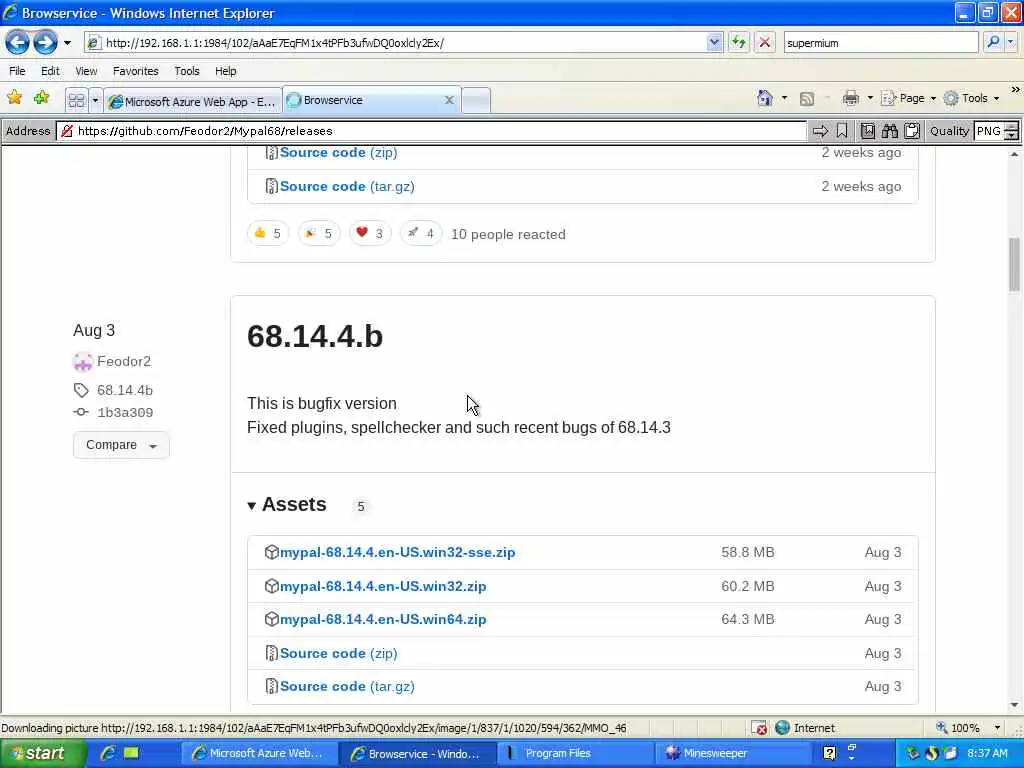Click the party popper reaction with 5

click(x=319, y=233)
